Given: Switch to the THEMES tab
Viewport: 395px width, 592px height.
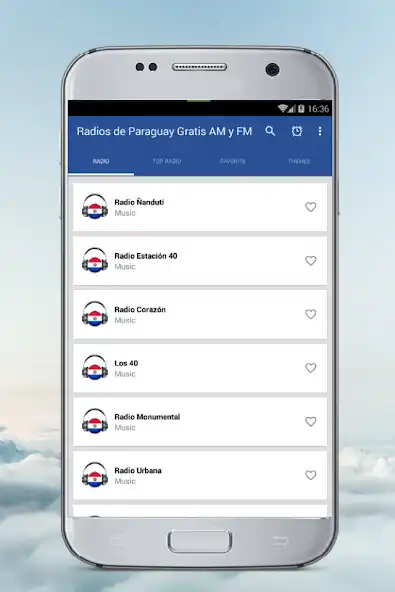Looking at the screenshot, I should (x=299, y=161).
